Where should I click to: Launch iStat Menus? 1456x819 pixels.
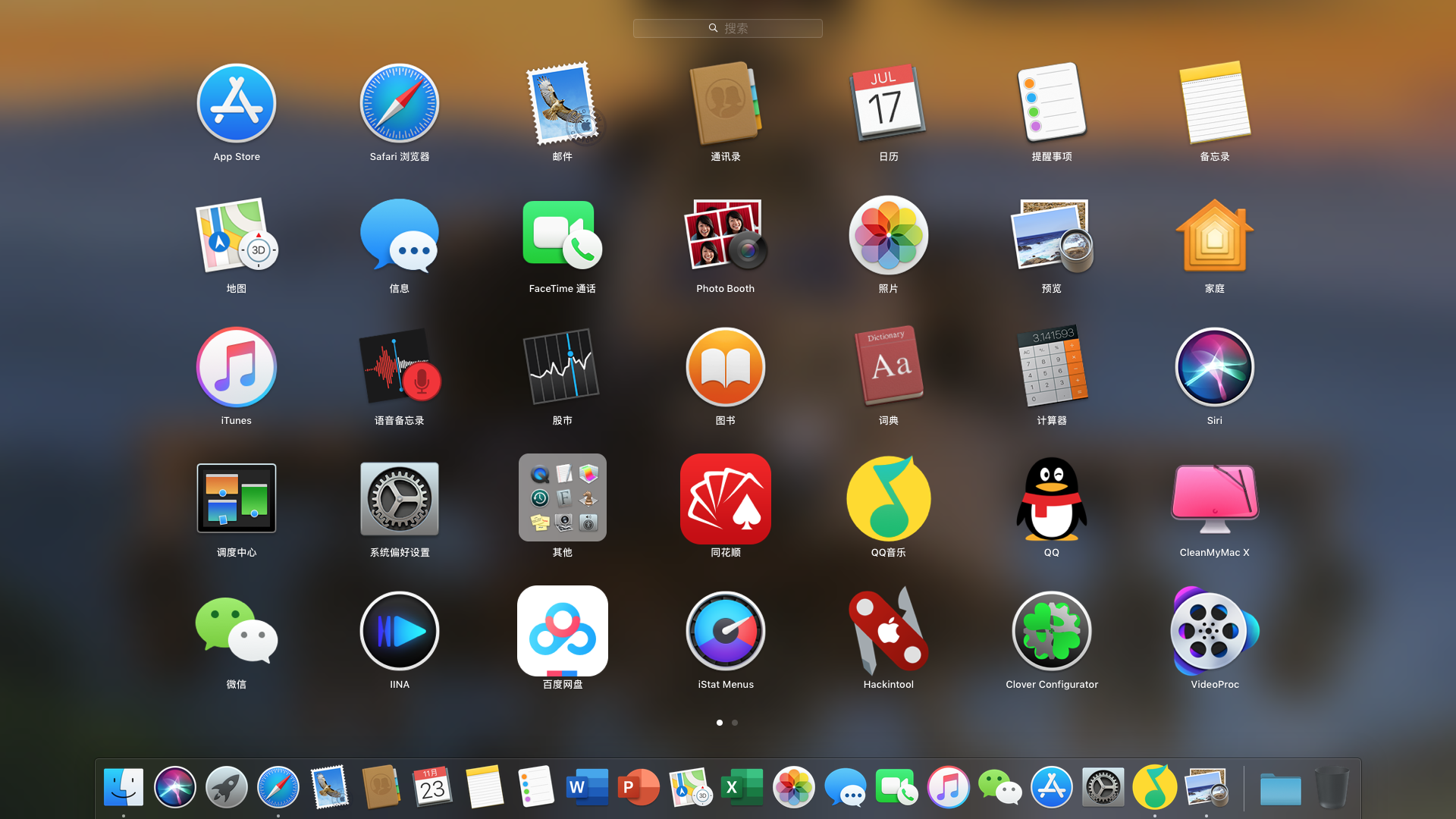point(725,631)
